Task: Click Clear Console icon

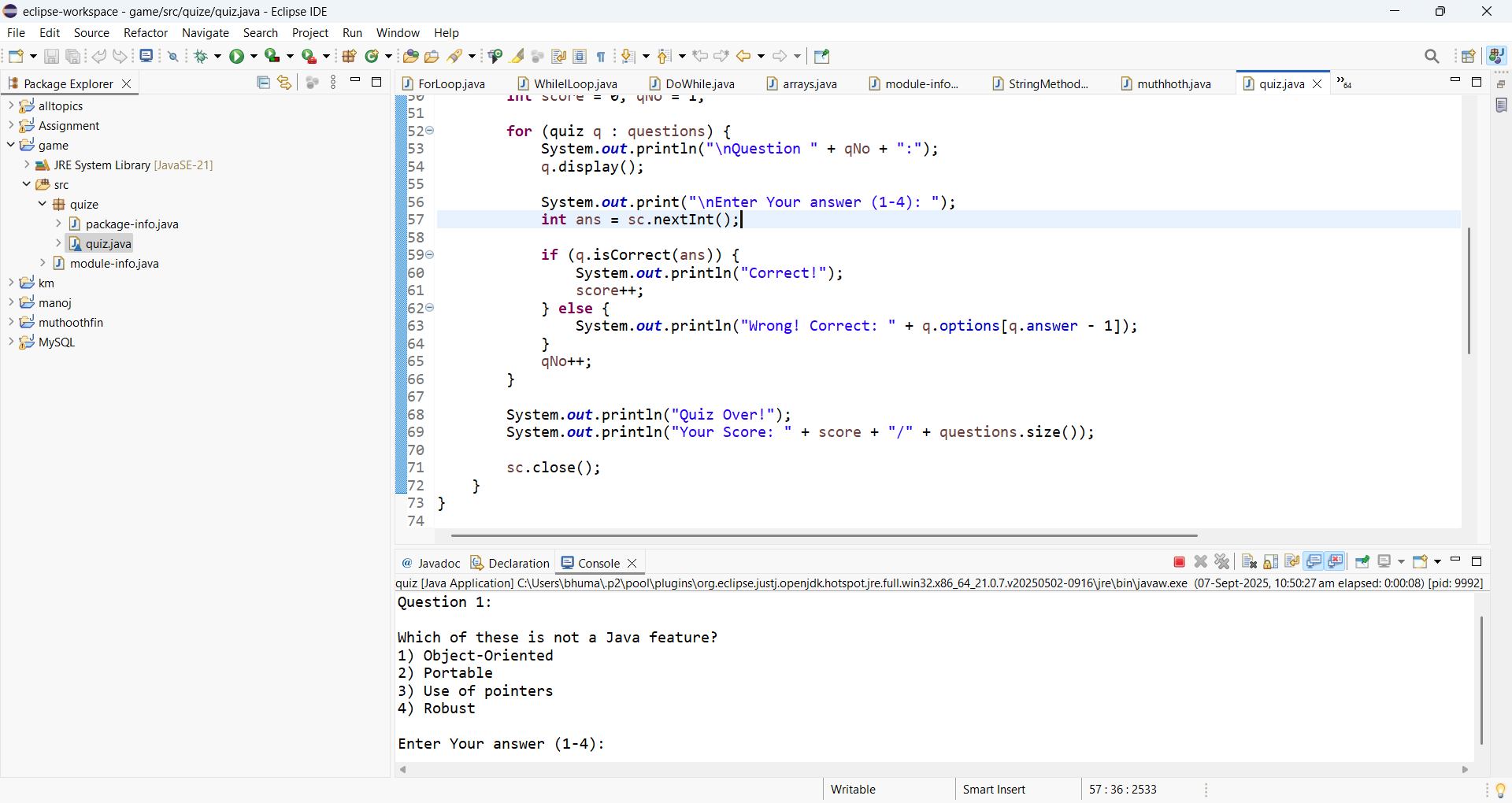Action: (1249, 562)
